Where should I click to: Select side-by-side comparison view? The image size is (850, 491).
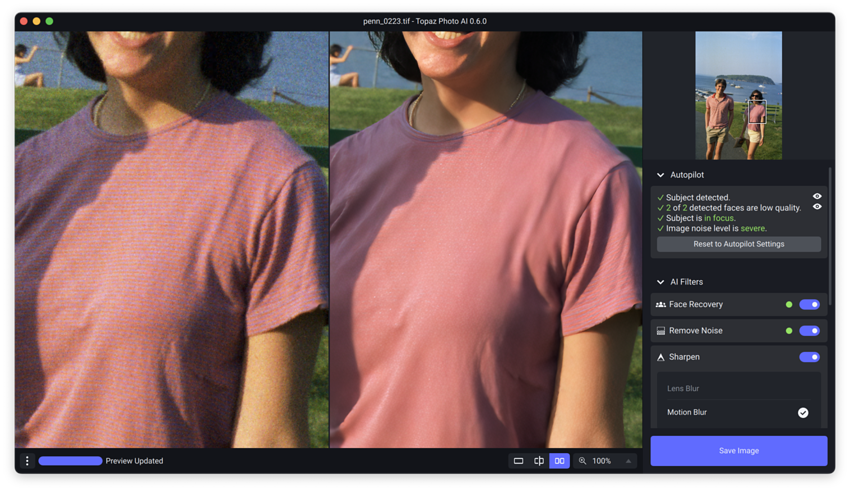point(560,461)
